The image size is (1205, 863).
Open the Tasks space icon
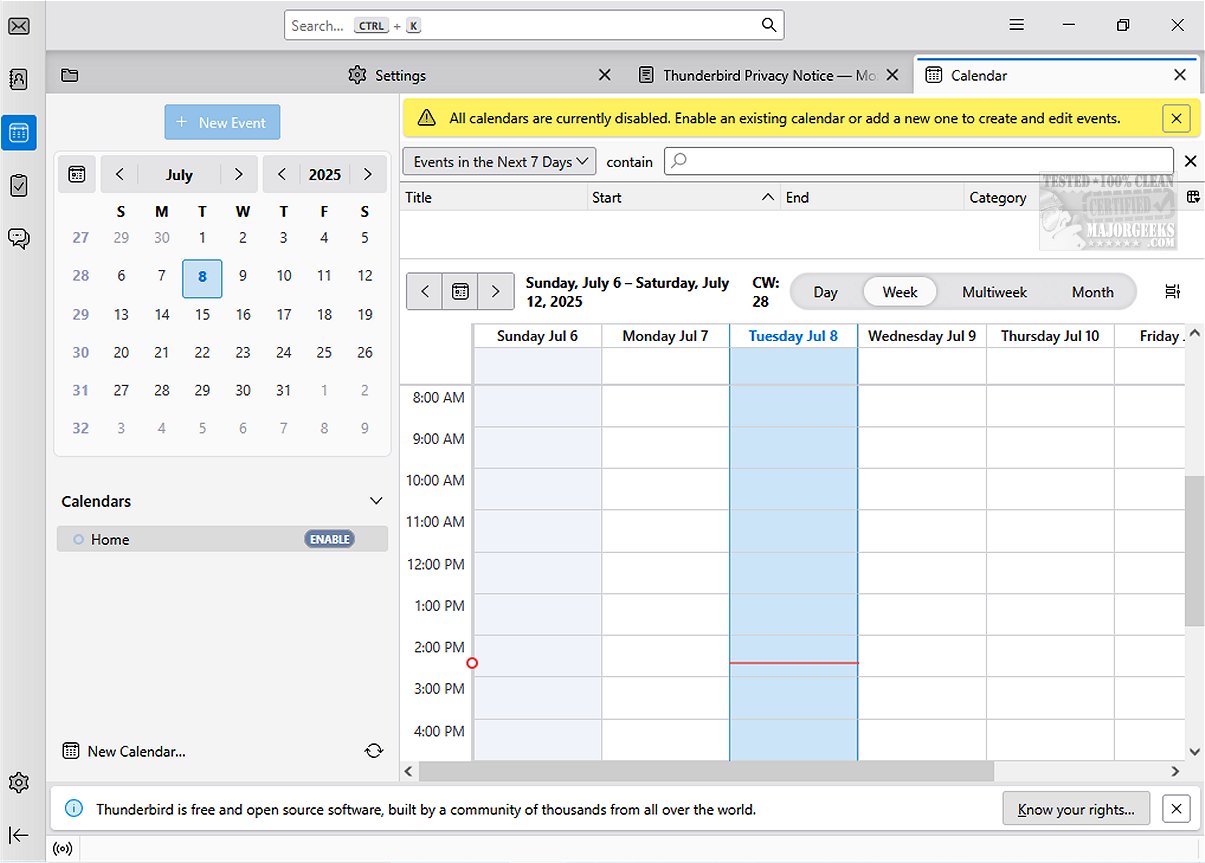click(18, 185)
